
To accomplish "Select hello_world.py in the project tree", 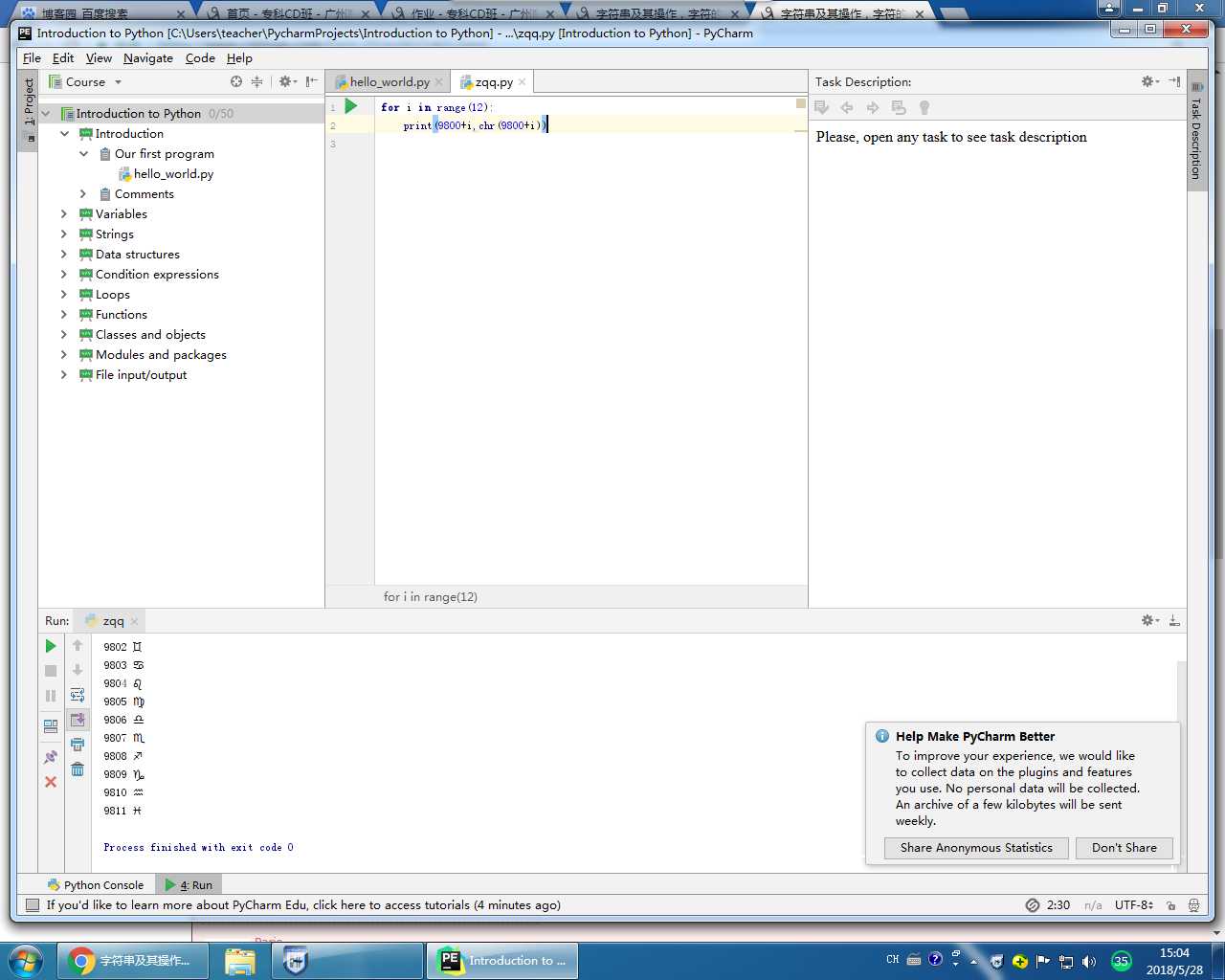I will click(173, 173).
